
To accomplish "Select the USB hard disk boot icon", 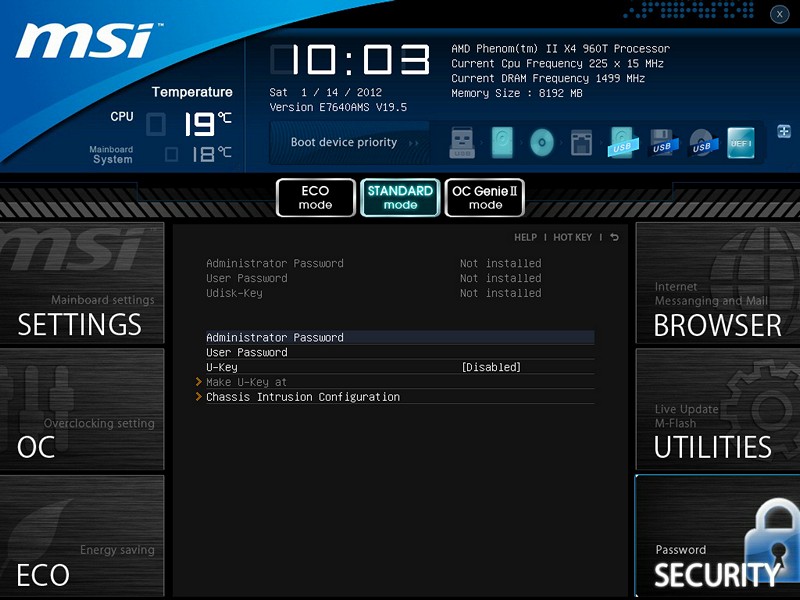I will (623, 142).
